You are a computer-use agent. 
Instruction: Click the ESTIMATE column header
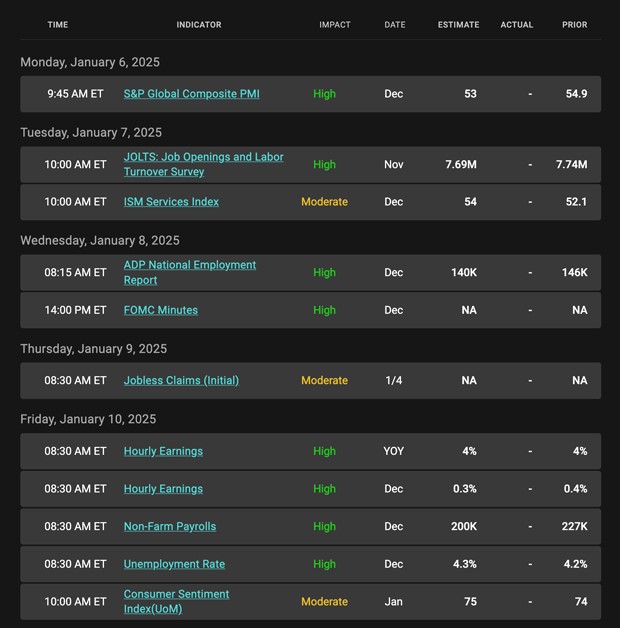click(458, 25)
